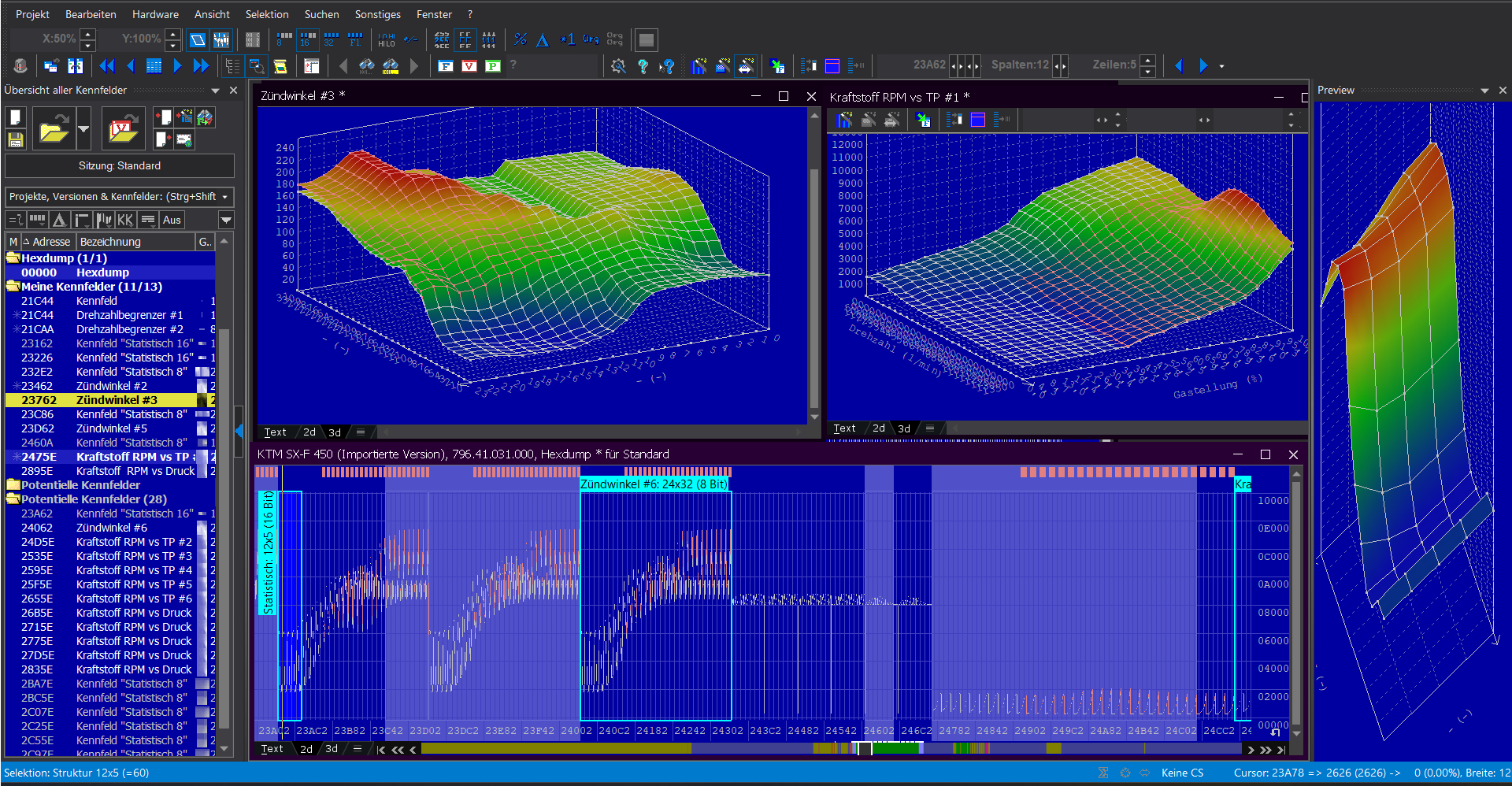Open the dropdown arrow beside open folder icon
1512x786 pixels.
(83, 128)
